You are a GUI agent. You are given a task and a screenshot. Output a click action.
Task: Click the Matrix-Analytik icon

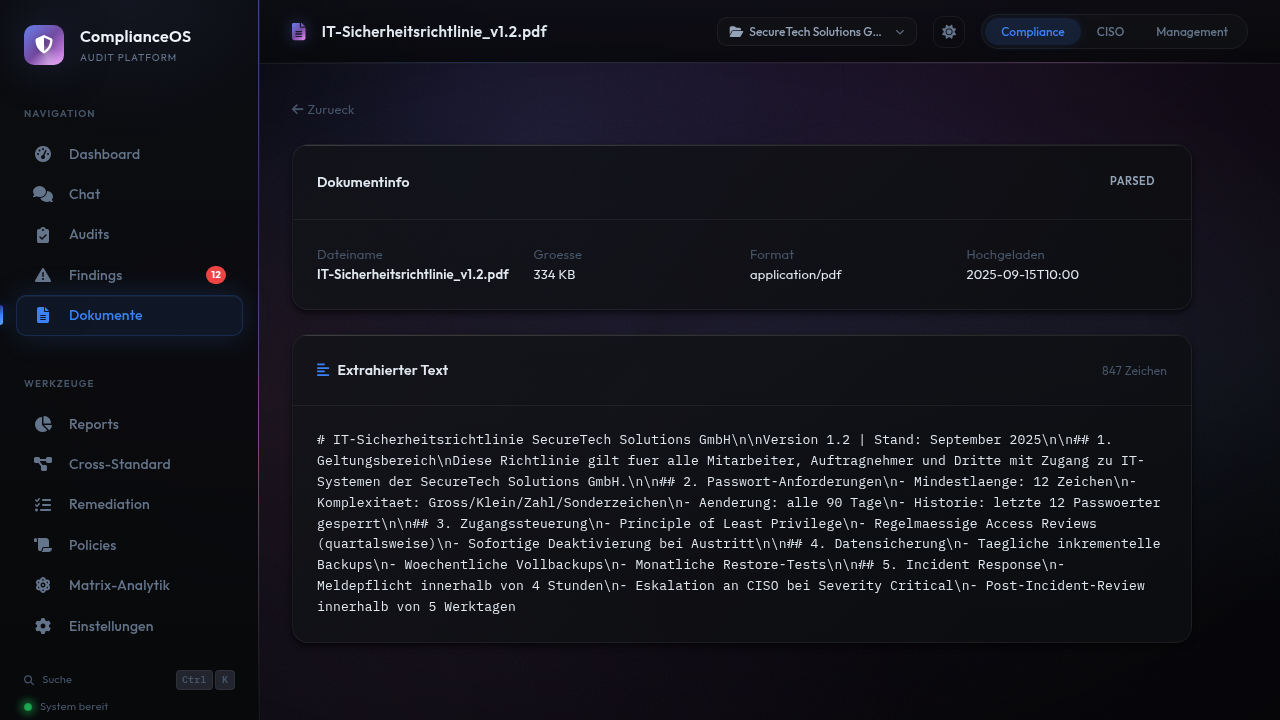43,585
